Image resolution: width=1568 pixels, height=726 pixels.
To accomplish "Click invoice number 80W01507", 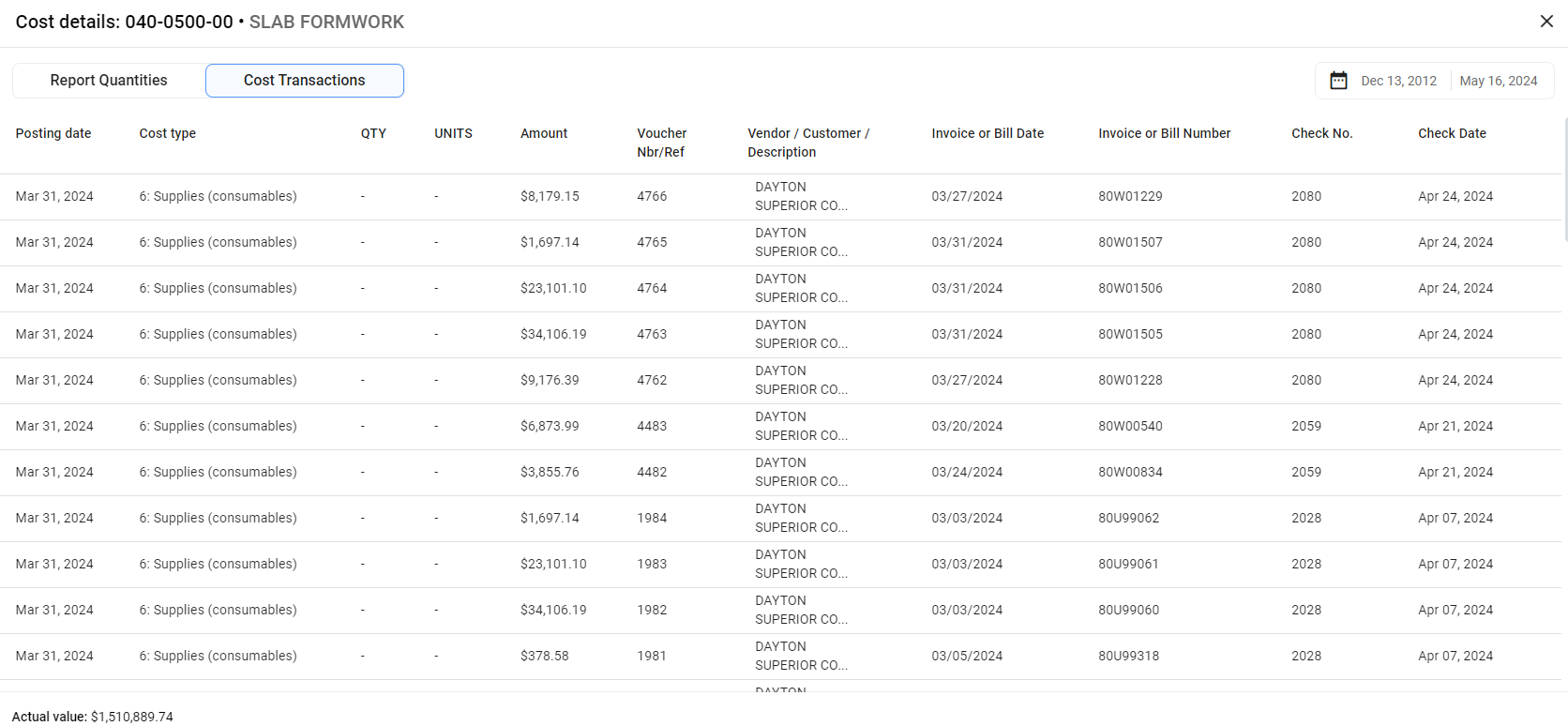I will [x=1130, y=242].
